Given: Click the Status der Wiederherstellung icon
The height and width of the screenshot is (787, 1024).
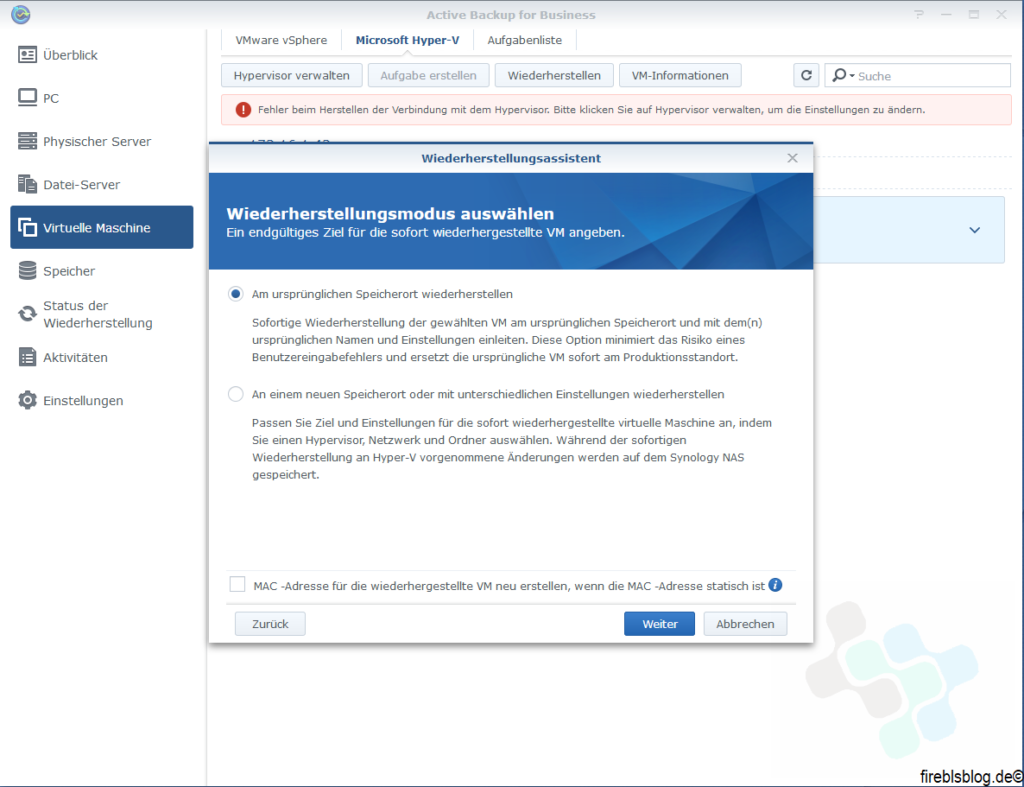Looking at the screenshot, I should (27, 314).
